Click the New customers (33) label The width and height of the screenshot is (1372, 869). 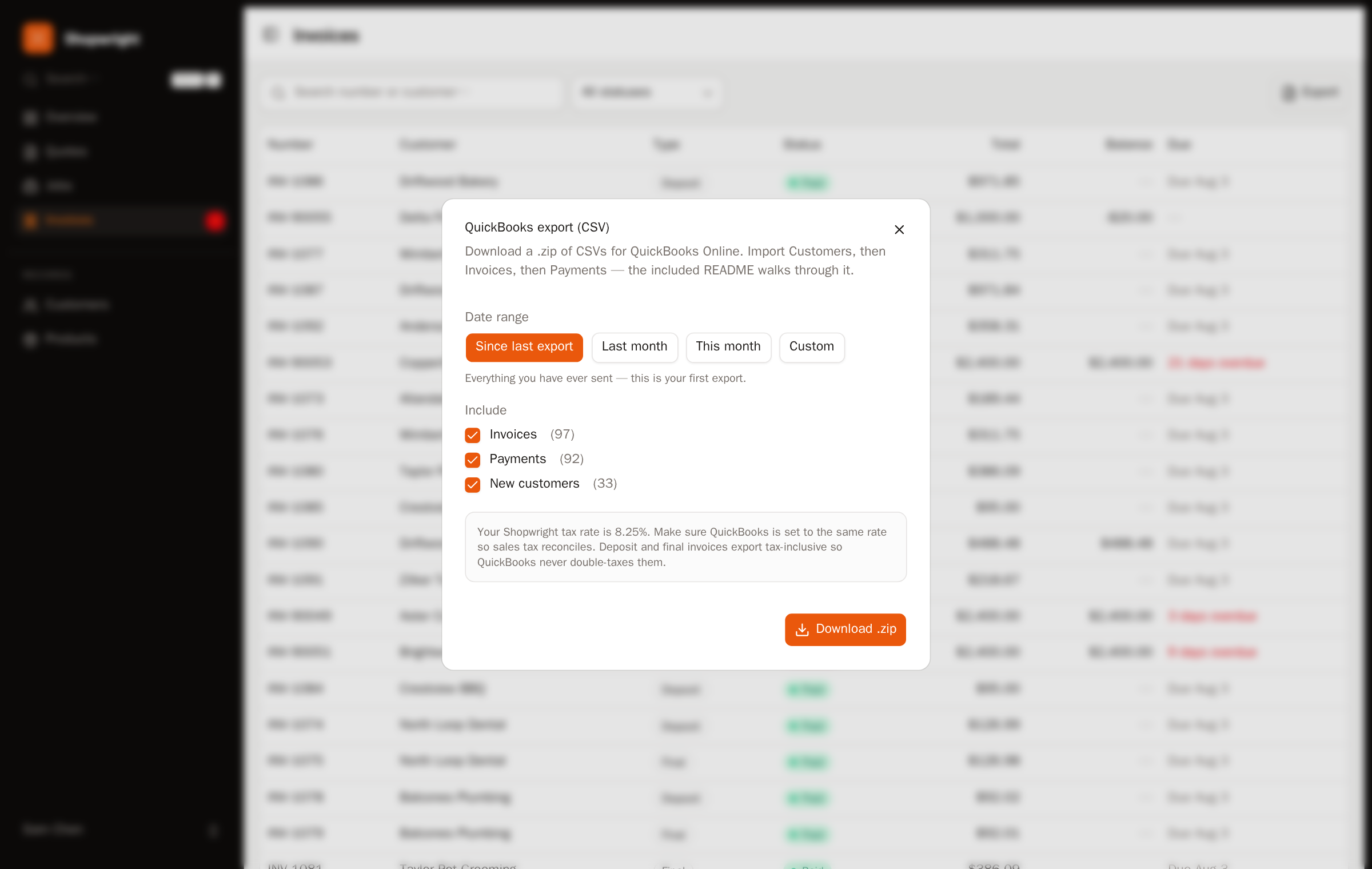(x=553, y=484)
